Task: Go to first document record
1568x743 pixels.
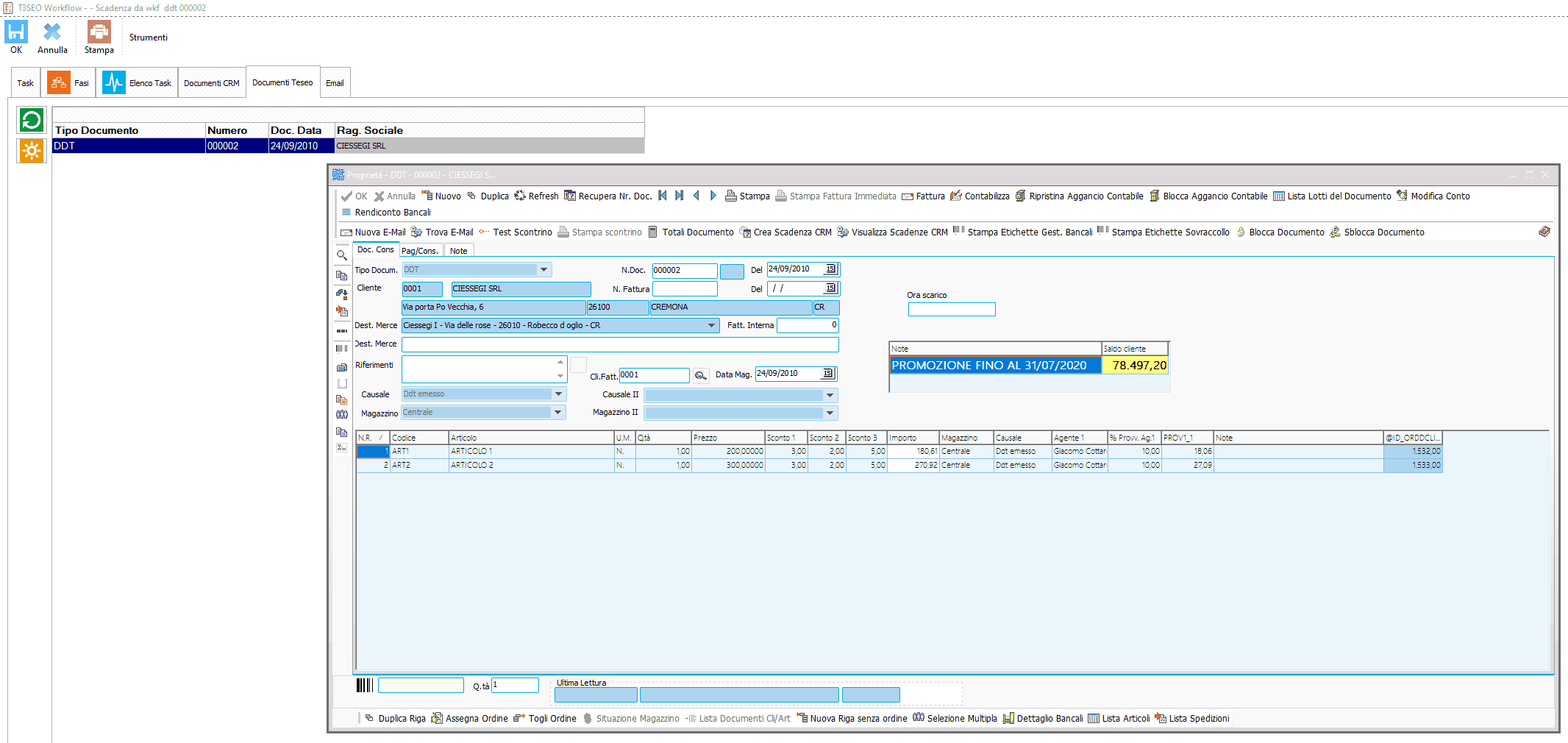Action: click(x=663, y=196)
